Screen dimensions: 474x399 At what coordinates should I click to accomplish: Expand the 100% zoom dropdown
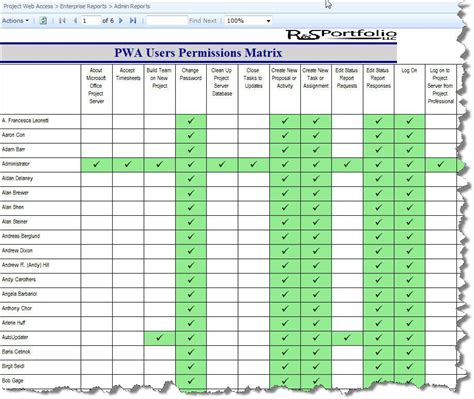(248, 21)
